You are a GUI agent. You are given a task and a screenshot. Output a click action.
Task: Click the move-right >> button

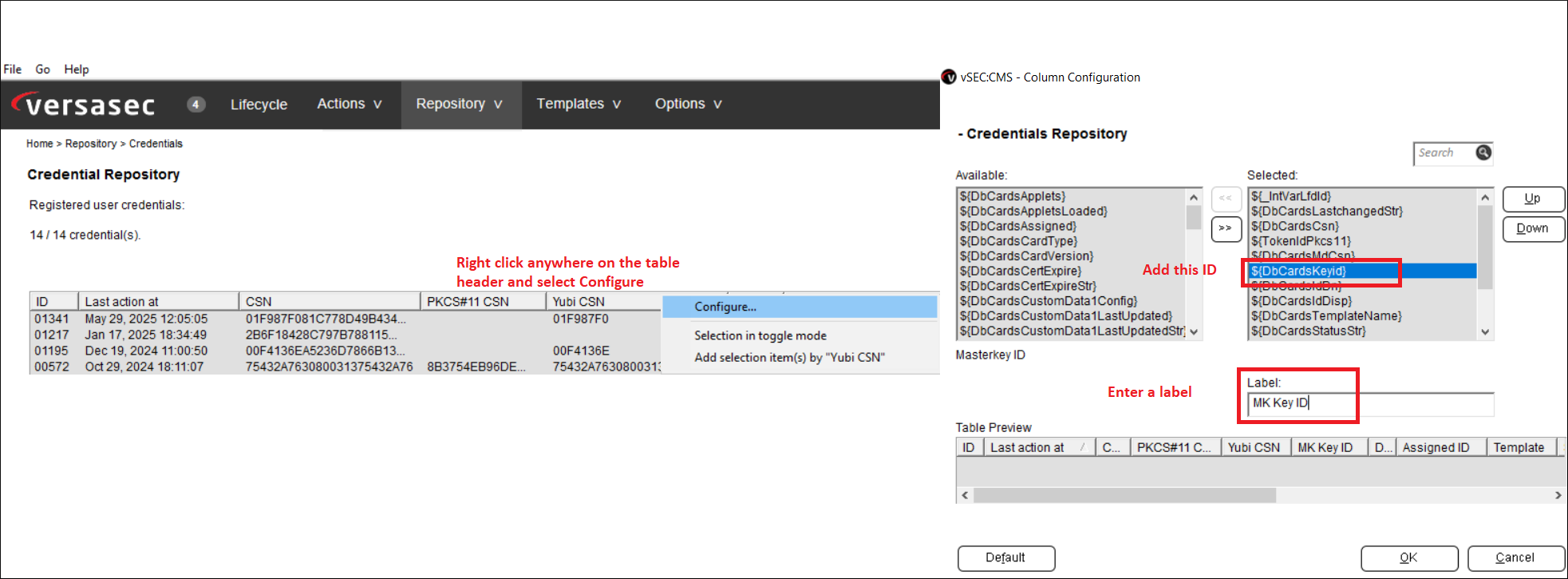point(1226,228)
